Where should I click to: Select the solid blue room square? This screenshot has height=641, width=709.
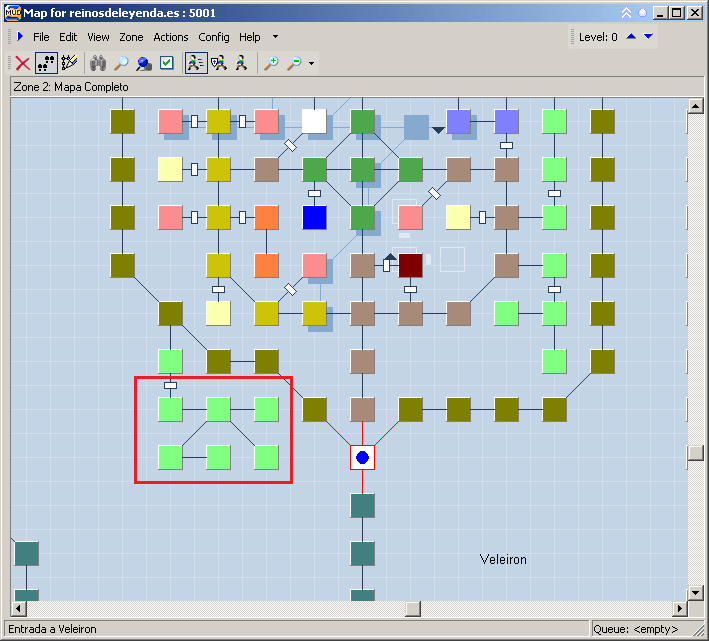point(315,217)
